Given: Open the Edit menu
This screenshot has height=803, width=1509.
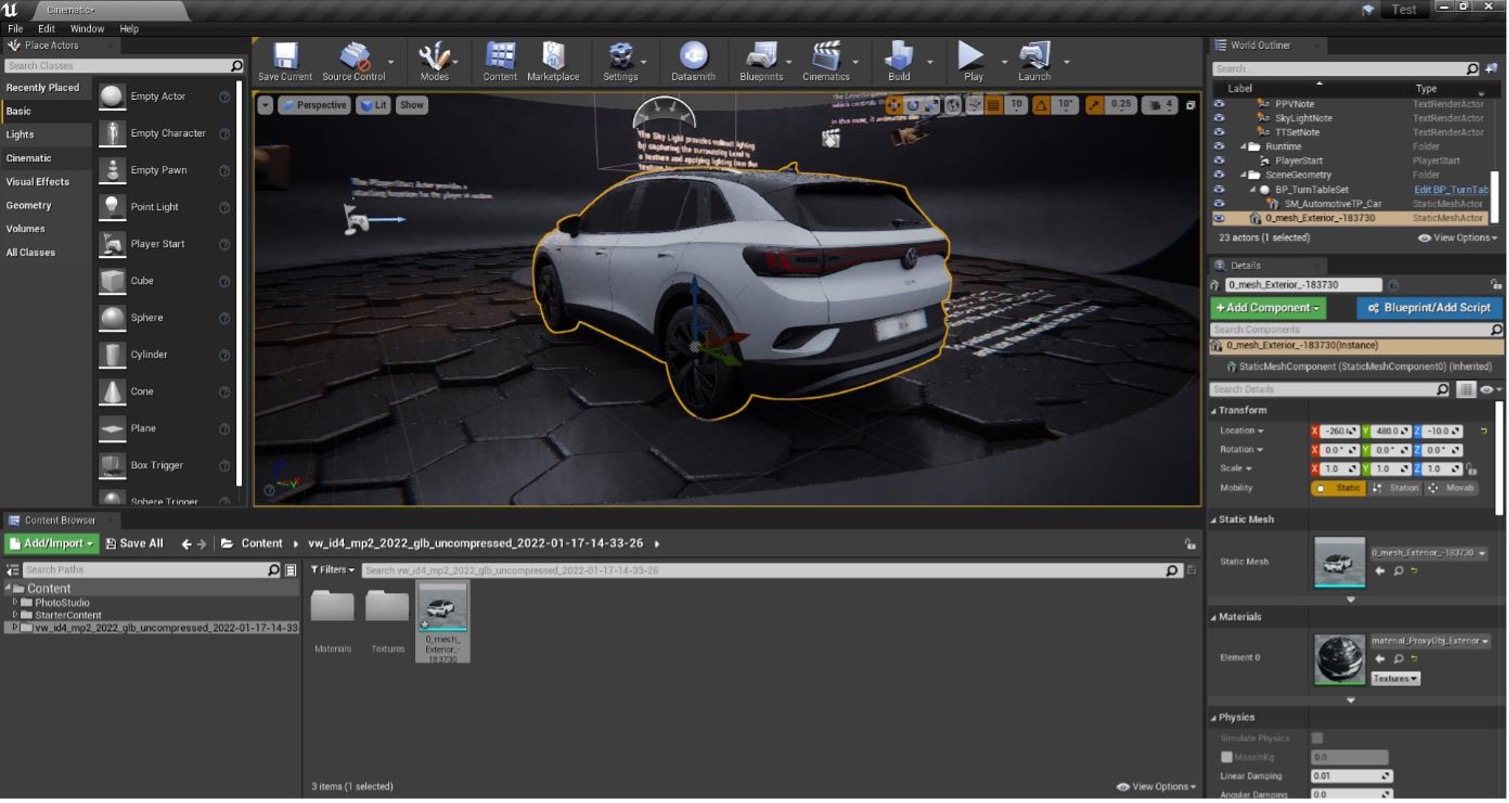Looking at the screenshot, I should click(x=47, y=29).
